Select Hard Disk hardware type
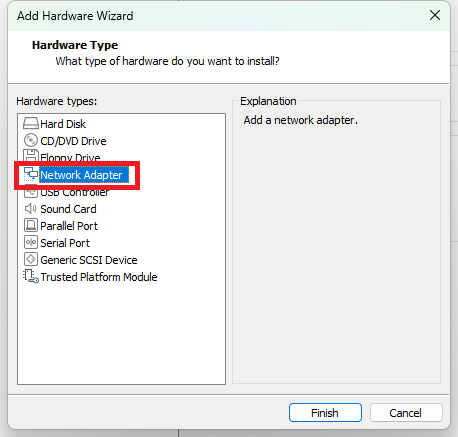The image size is (458, 437). pyautogui.click(x=63, y=124)
